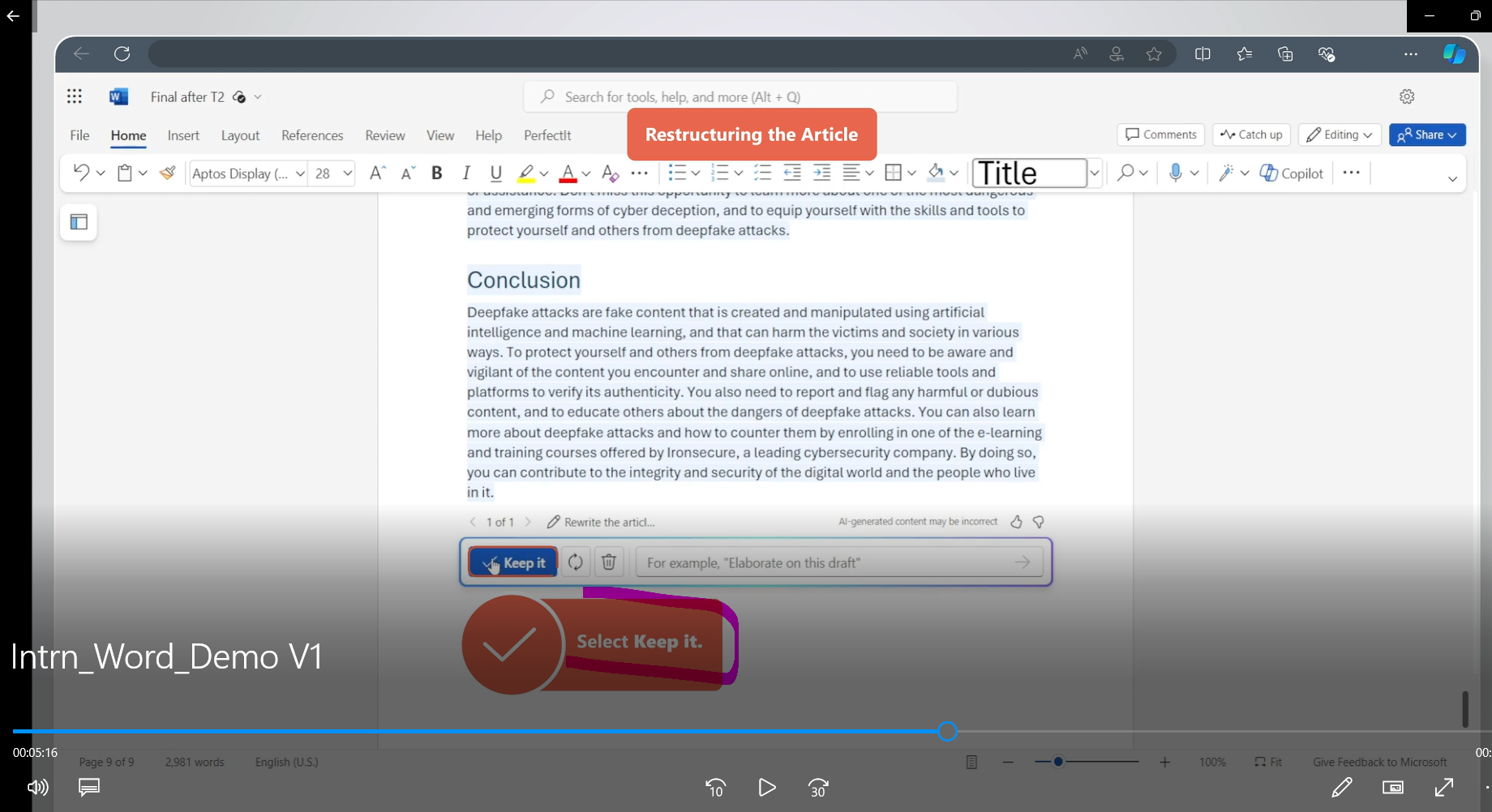Toggle Underline formatting
Image resolution: width=1492 pixels, height=812 pixels.
(496, 173)
